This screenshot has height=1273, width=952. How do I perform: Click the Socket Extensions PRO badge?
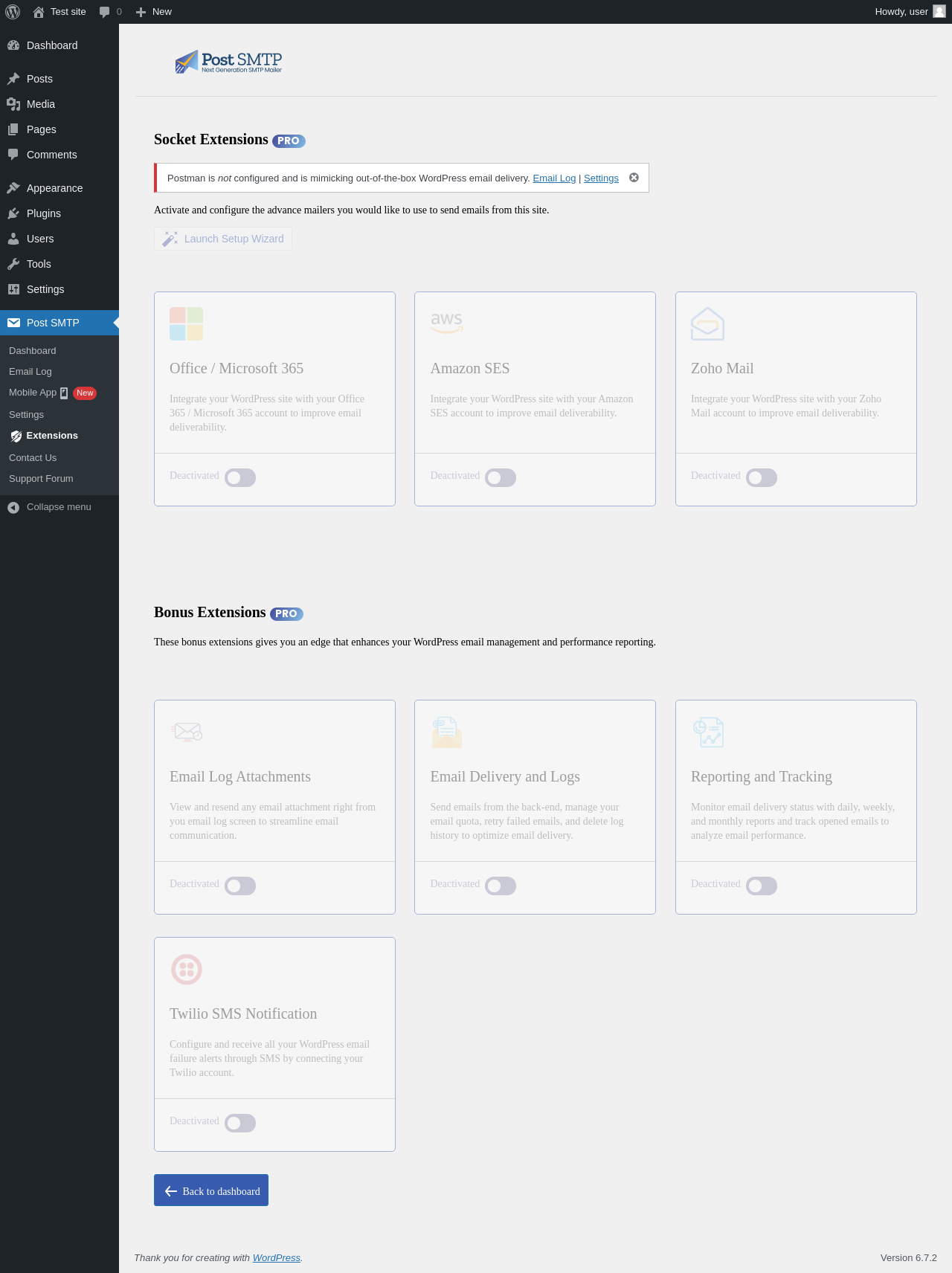(x=289, y=141)
